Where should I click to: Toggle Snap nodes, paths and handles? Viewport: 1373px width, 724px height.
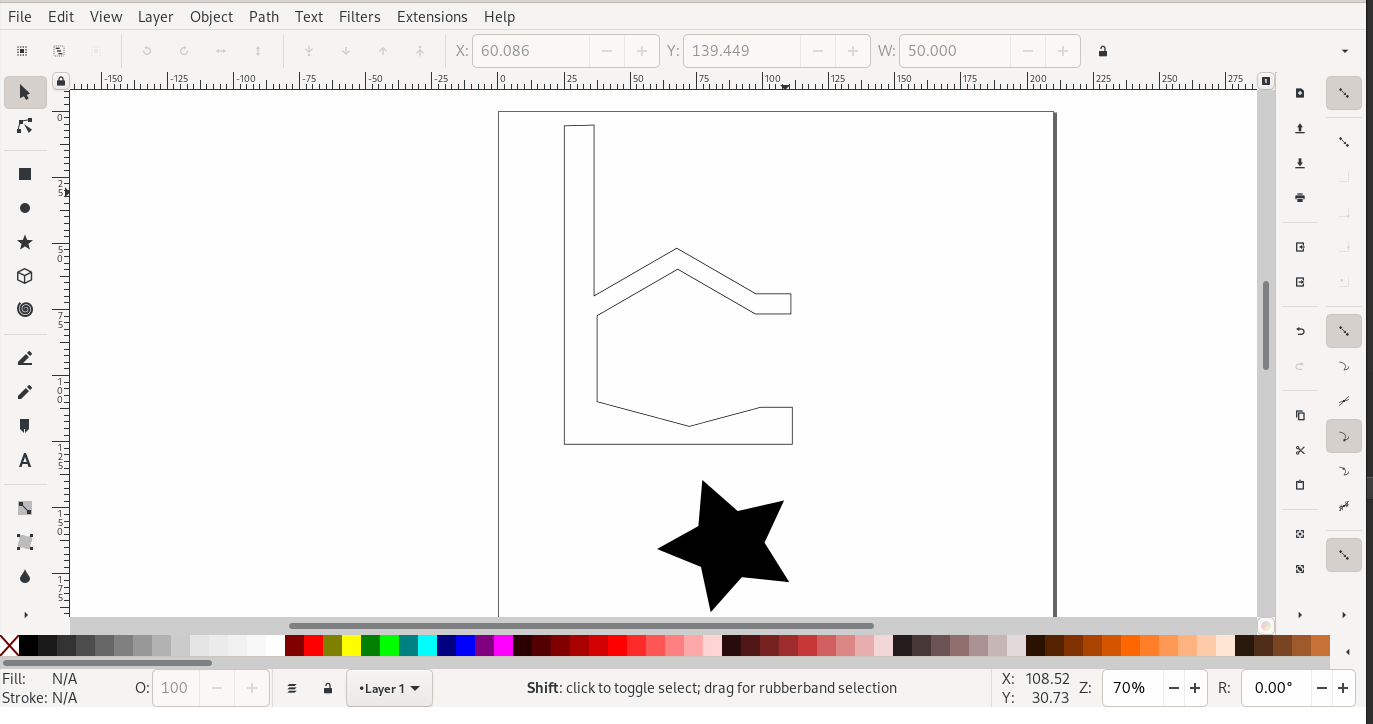click(1344, 331)
